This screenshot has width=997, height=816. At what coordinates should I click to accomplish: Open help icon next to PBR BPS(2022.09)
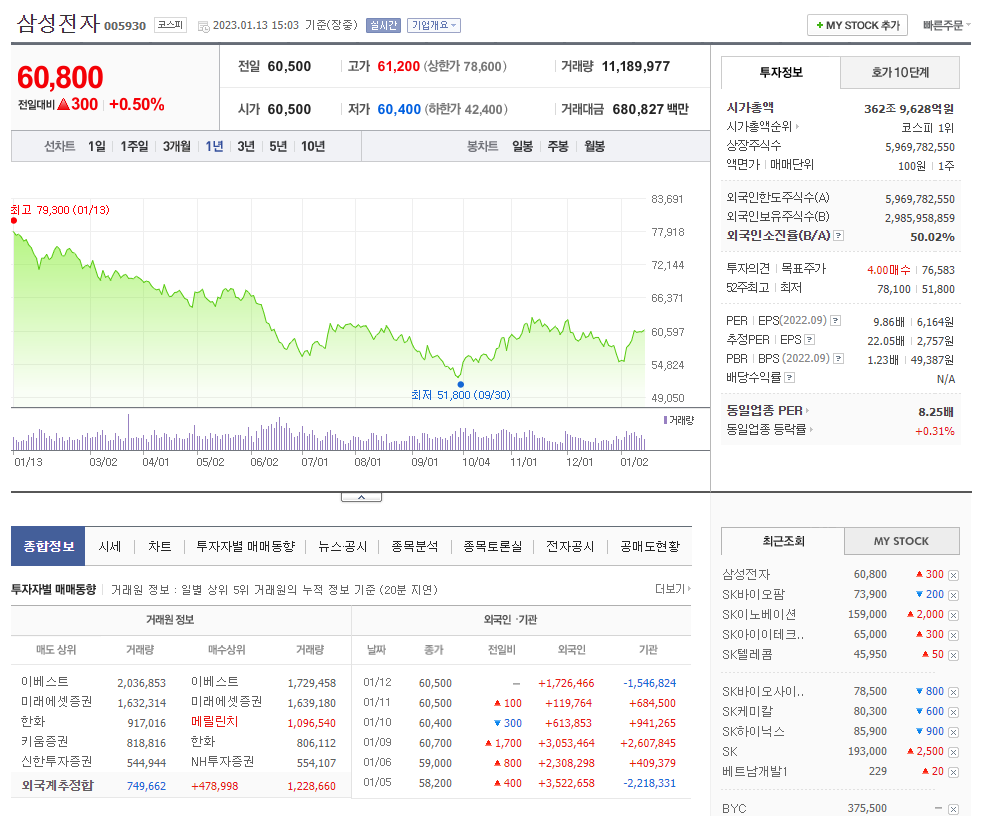click(839, 359)
